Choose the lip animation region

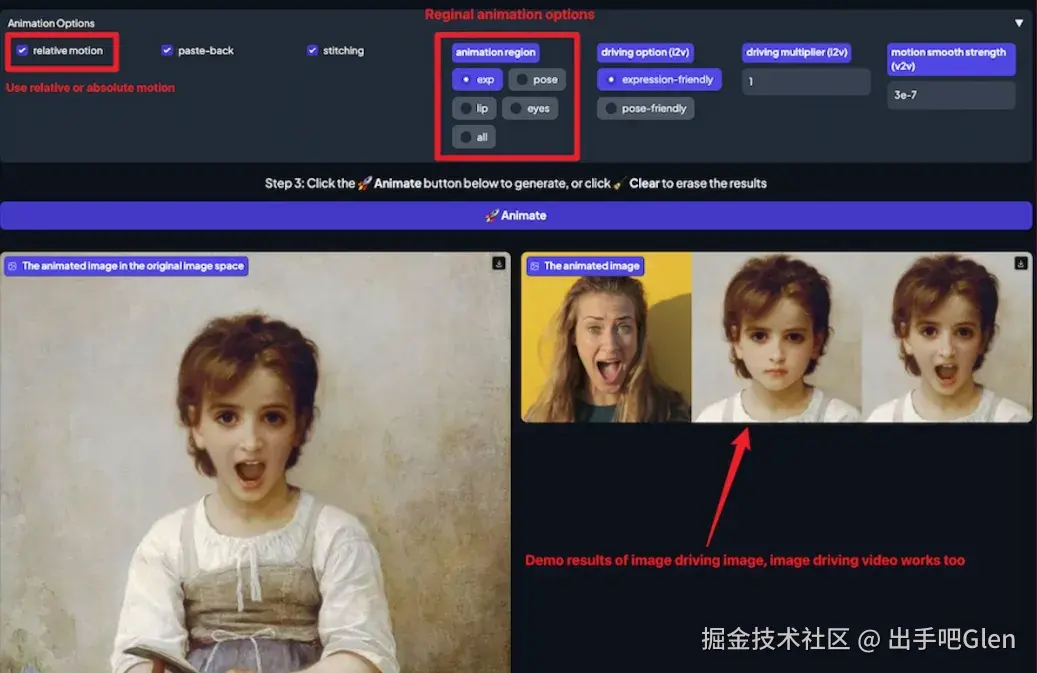474,108
